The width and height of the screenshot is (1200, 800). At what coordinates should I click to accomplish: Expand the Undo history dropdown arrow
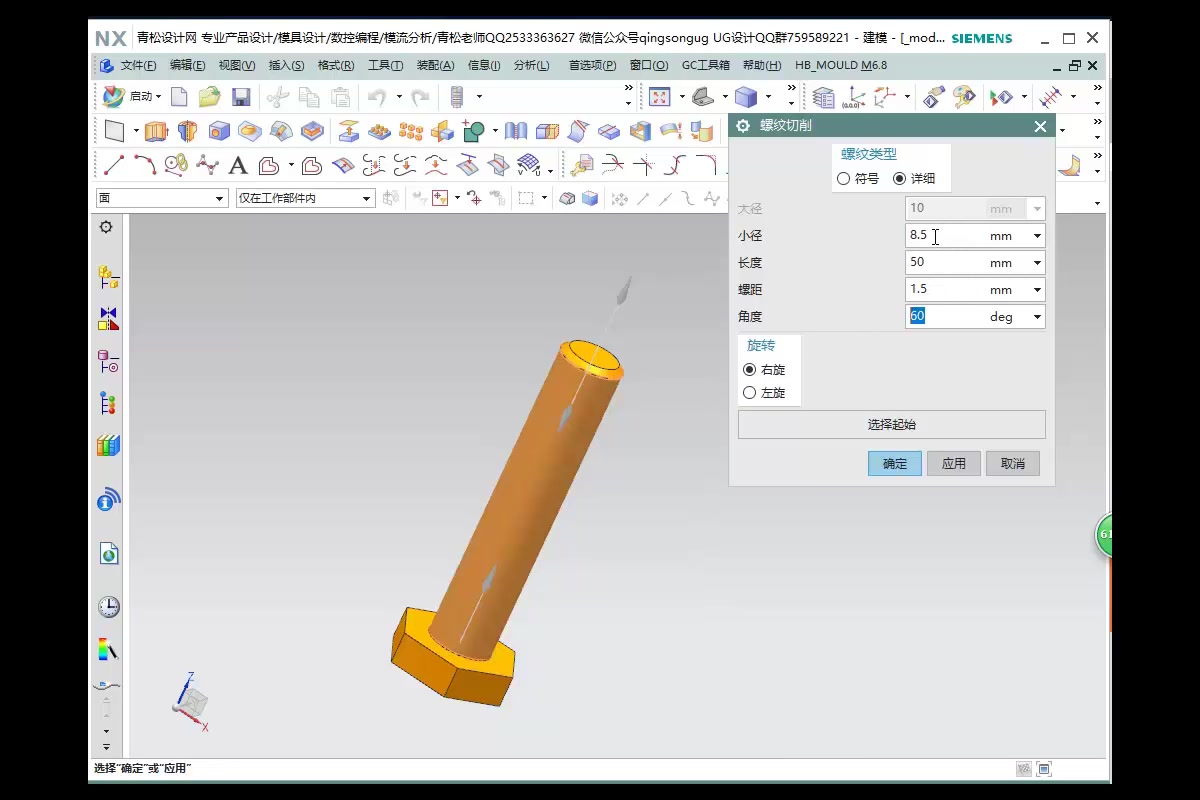[398, 97]
